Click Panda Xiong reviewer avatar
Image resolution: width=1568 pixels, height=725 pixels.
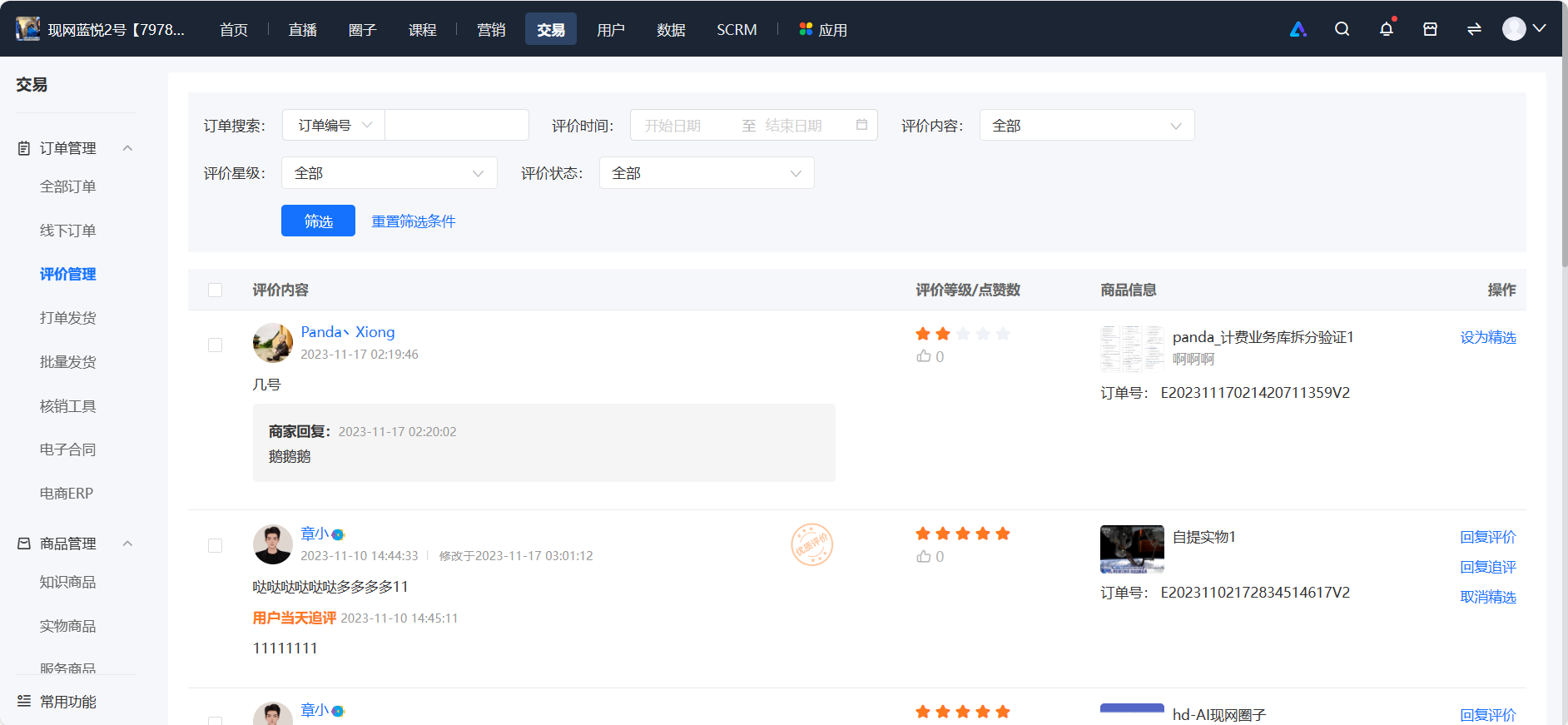click(273, 343)
